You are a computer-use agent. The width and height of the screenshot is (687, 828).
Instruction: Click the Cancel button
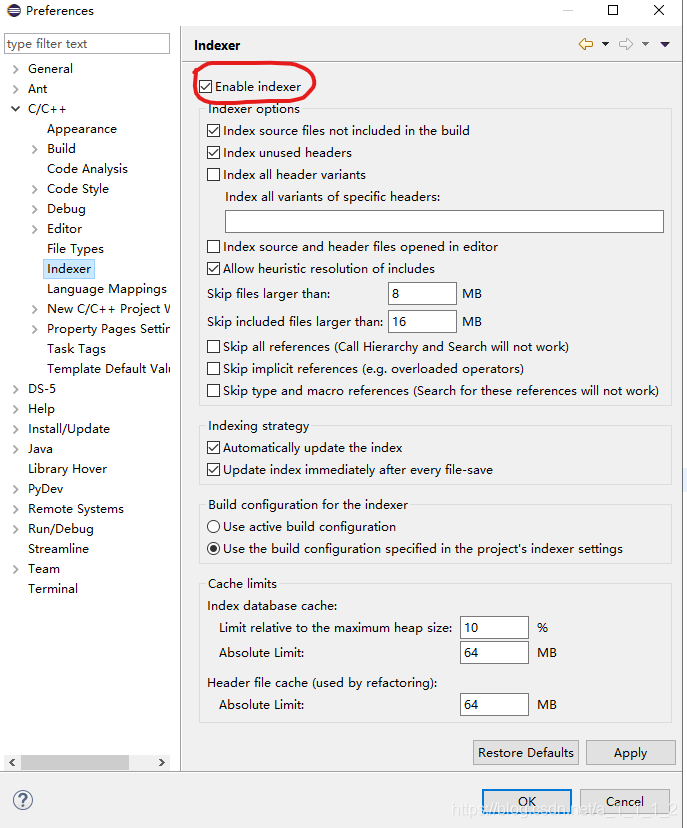coord(625,802)
